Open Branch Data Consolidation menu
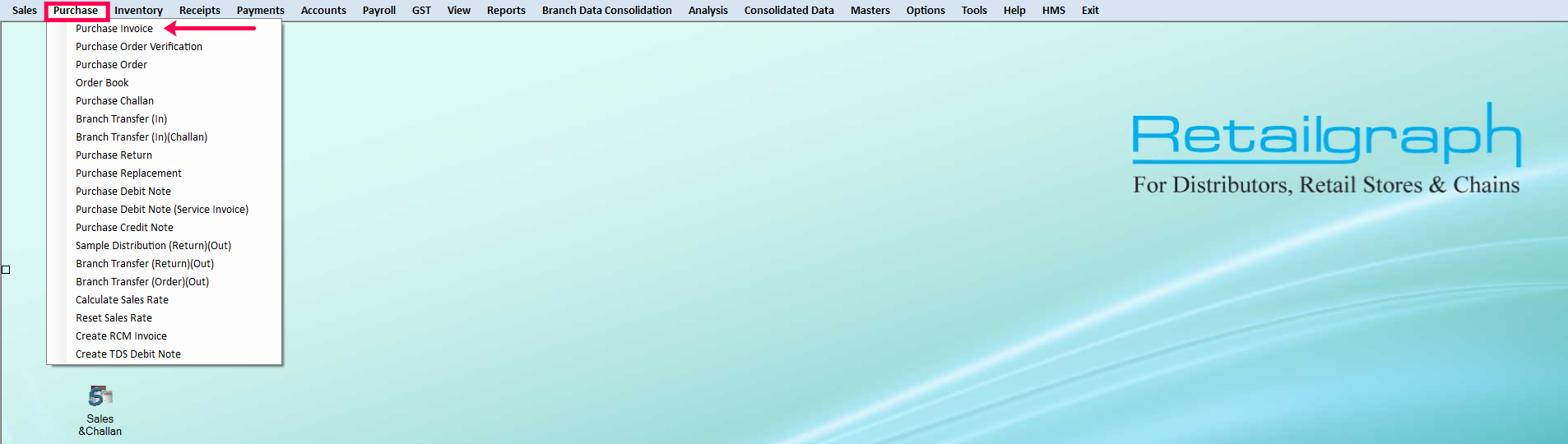Screen dimensions: 1568x444 [x=607, y=11]
